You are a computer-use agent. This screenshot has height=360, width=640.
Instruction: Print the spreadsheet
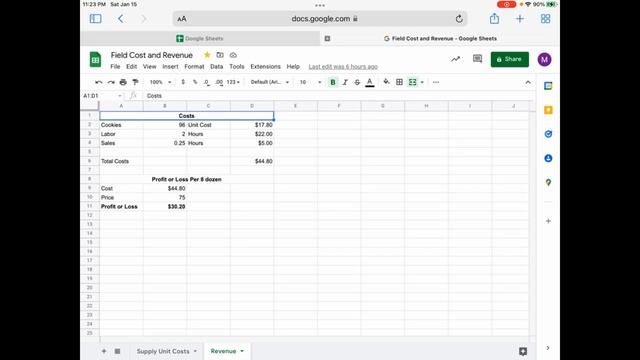(x=123, y=82)
